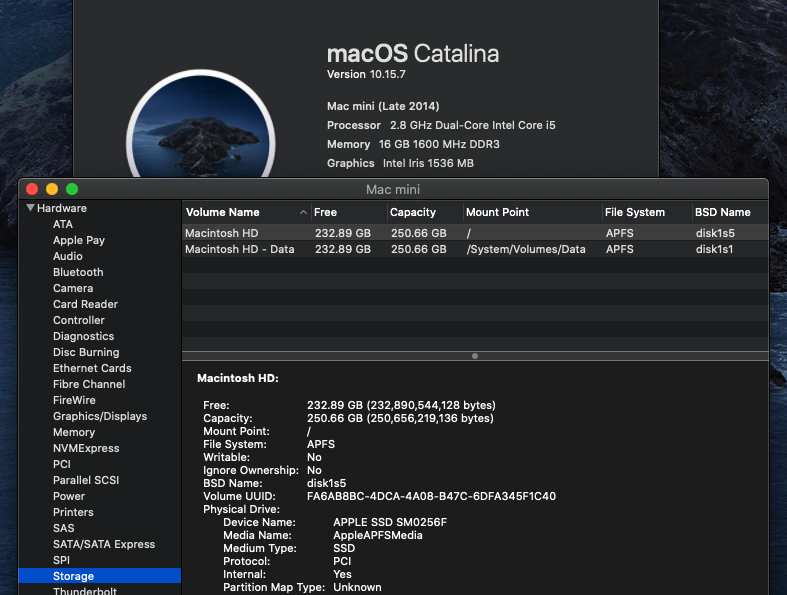Click the Processor line in About window
The width and height of the screenshot is (787, 595).
click(x=441, y=125)
